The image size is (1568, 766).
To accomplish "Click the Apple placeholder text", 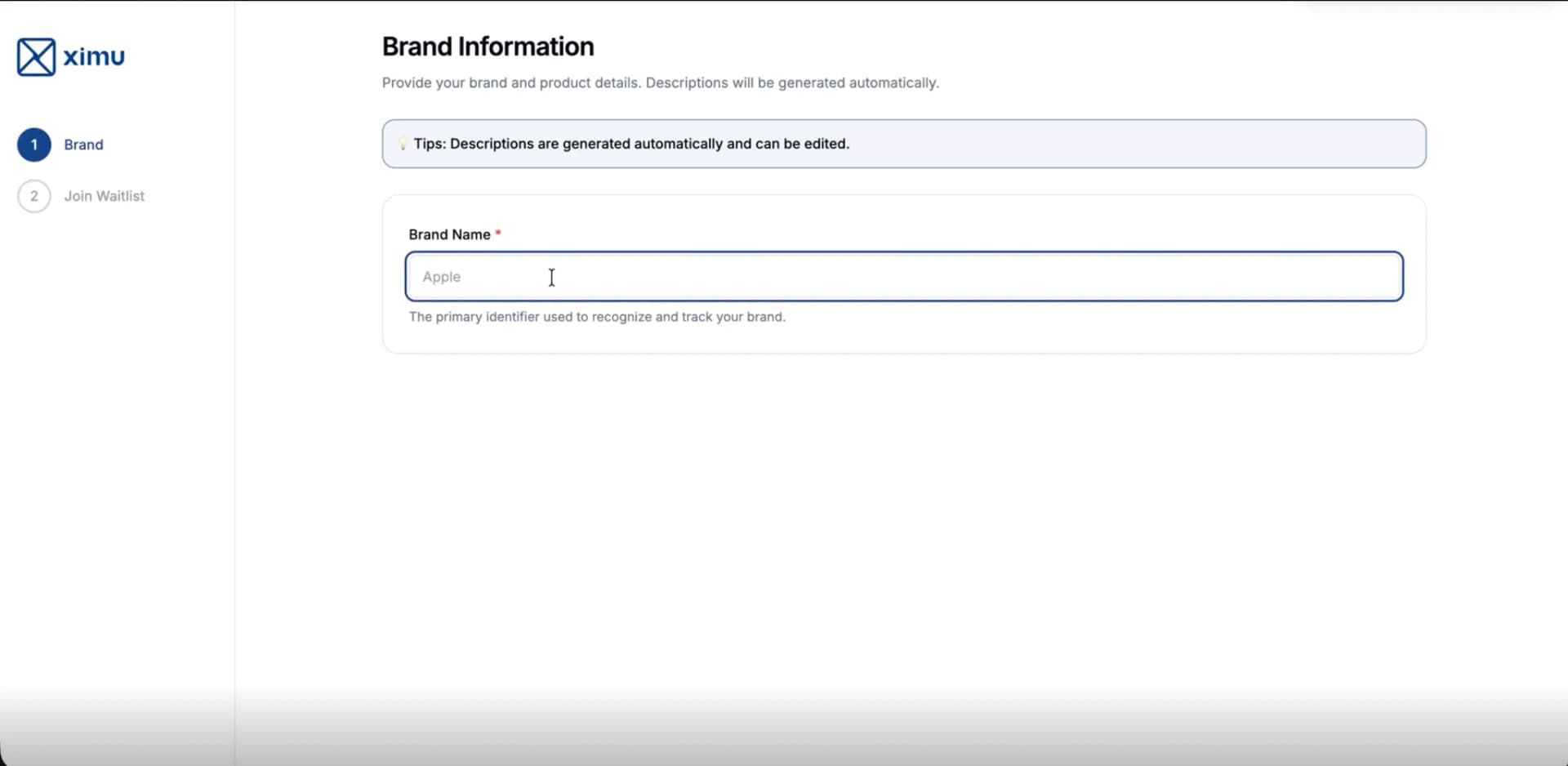I will coord(442,277).
